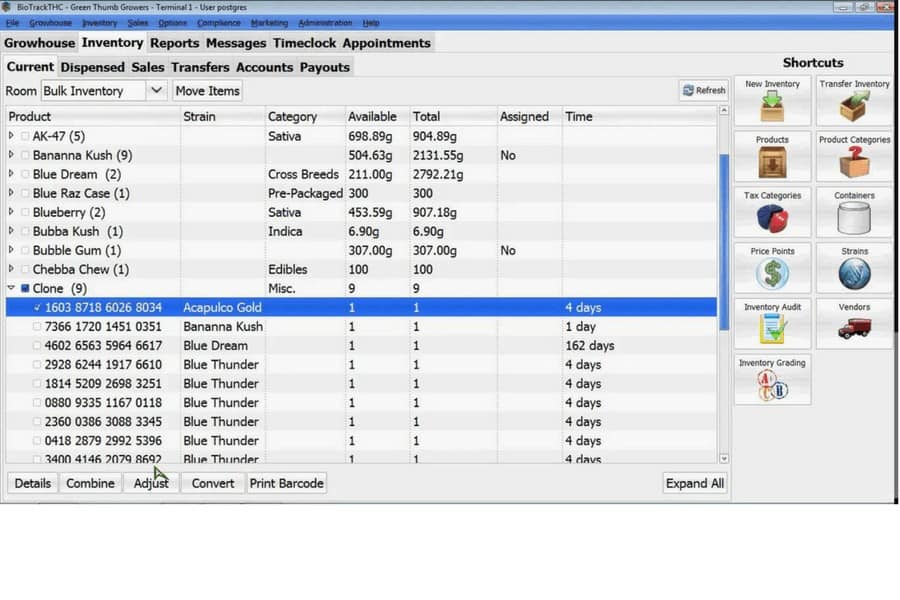Switch to the Appointments tab
This screenshot has width=900, height=600.
386,43
